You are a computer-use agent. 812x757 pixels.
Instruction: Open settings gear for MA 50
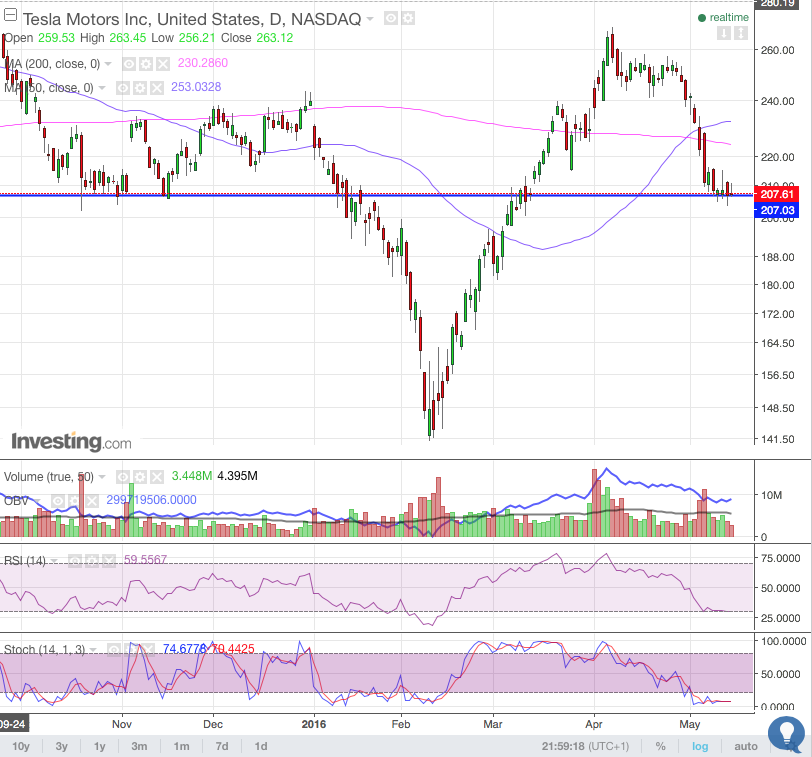point(140,88)
